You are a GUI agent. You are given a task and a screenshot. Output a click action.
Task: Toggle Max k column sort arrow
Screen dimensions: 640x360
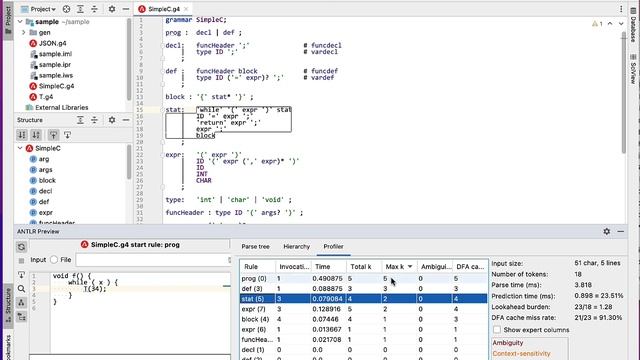tap(410, 267)
